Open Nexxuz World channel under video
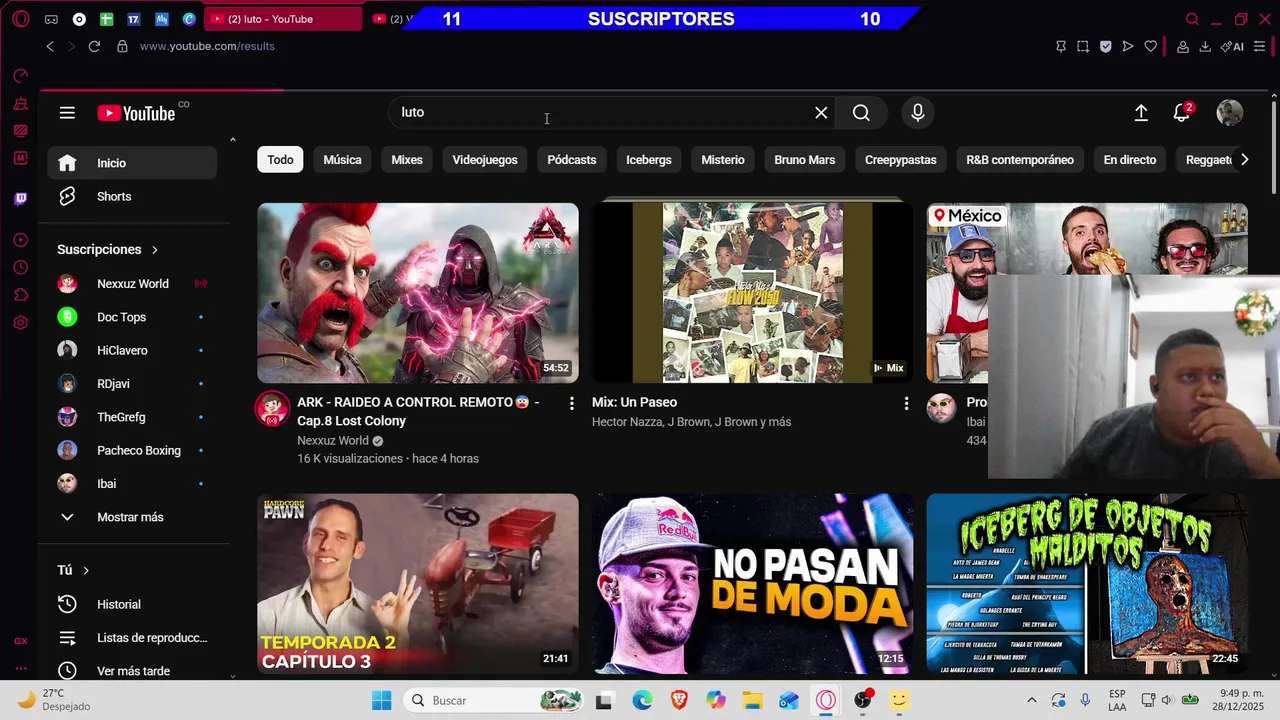The height and width of the screenshot is (720, 1280). [333, 441]
